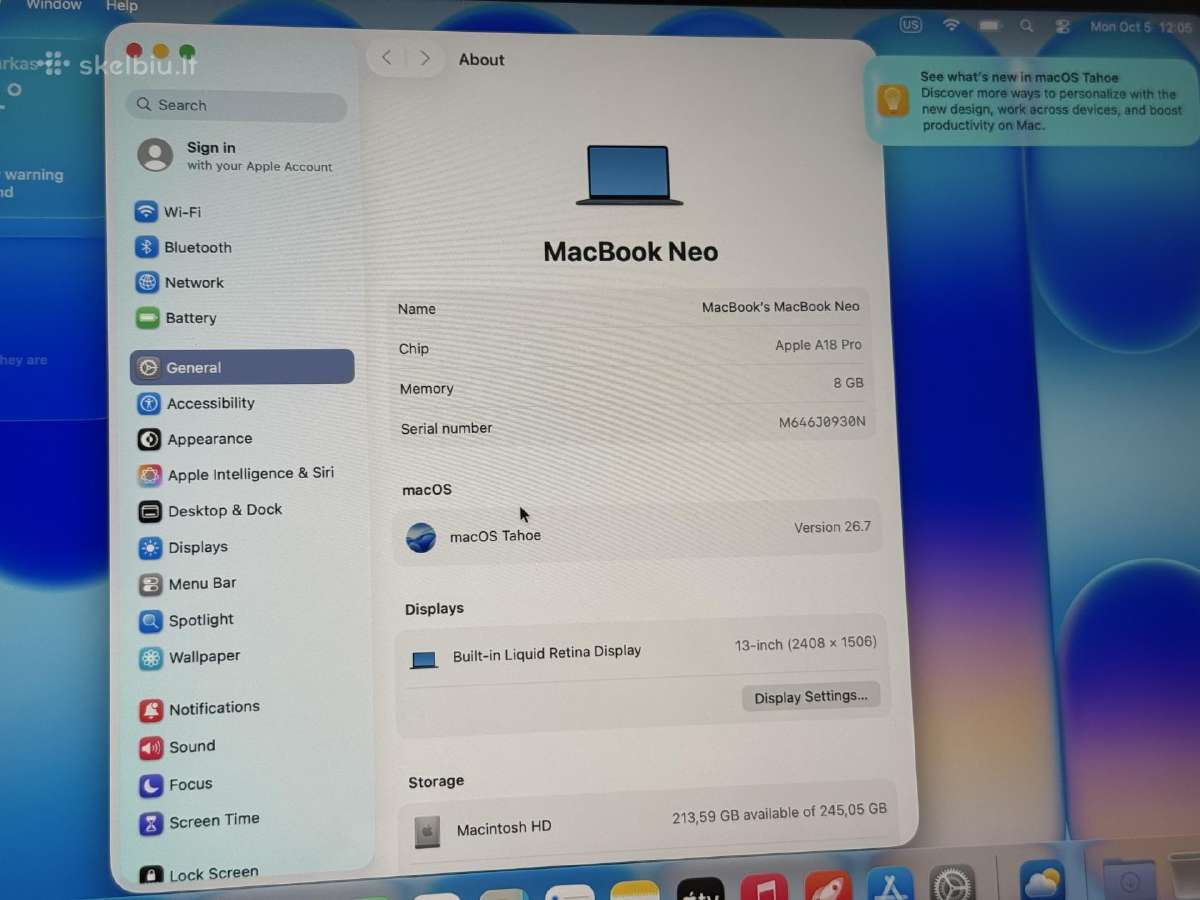The height and width of the screenshot is (900, 1200).
Task: Click the MacBook Neo laptop image
Action: pyautogui.click(x=629, y=176)
